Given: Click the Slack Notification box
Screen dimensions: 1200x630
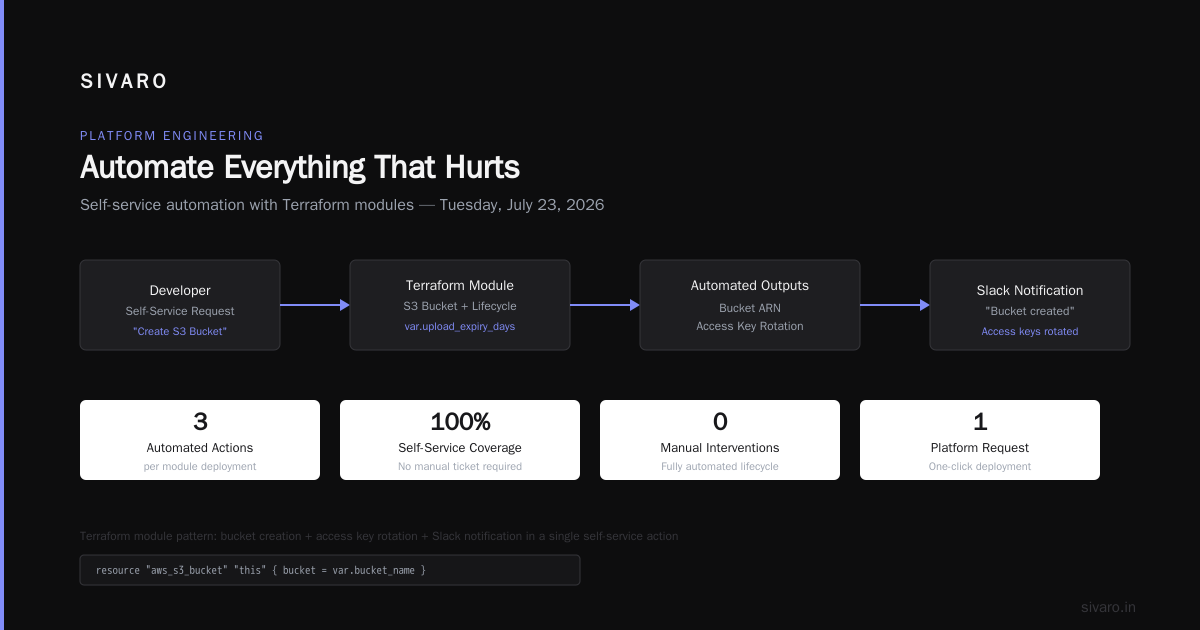Looking at the screenshot, I should (x=1030, y=305).
